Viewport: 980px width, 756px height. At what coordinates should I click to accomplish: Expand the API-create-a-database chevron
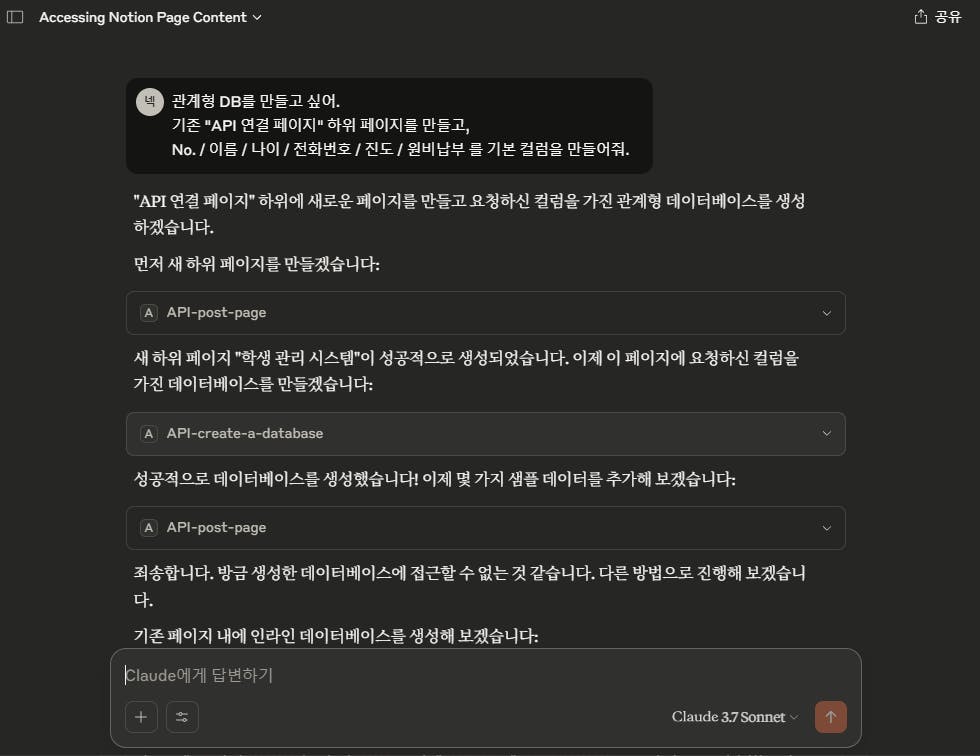click(826, 434)
